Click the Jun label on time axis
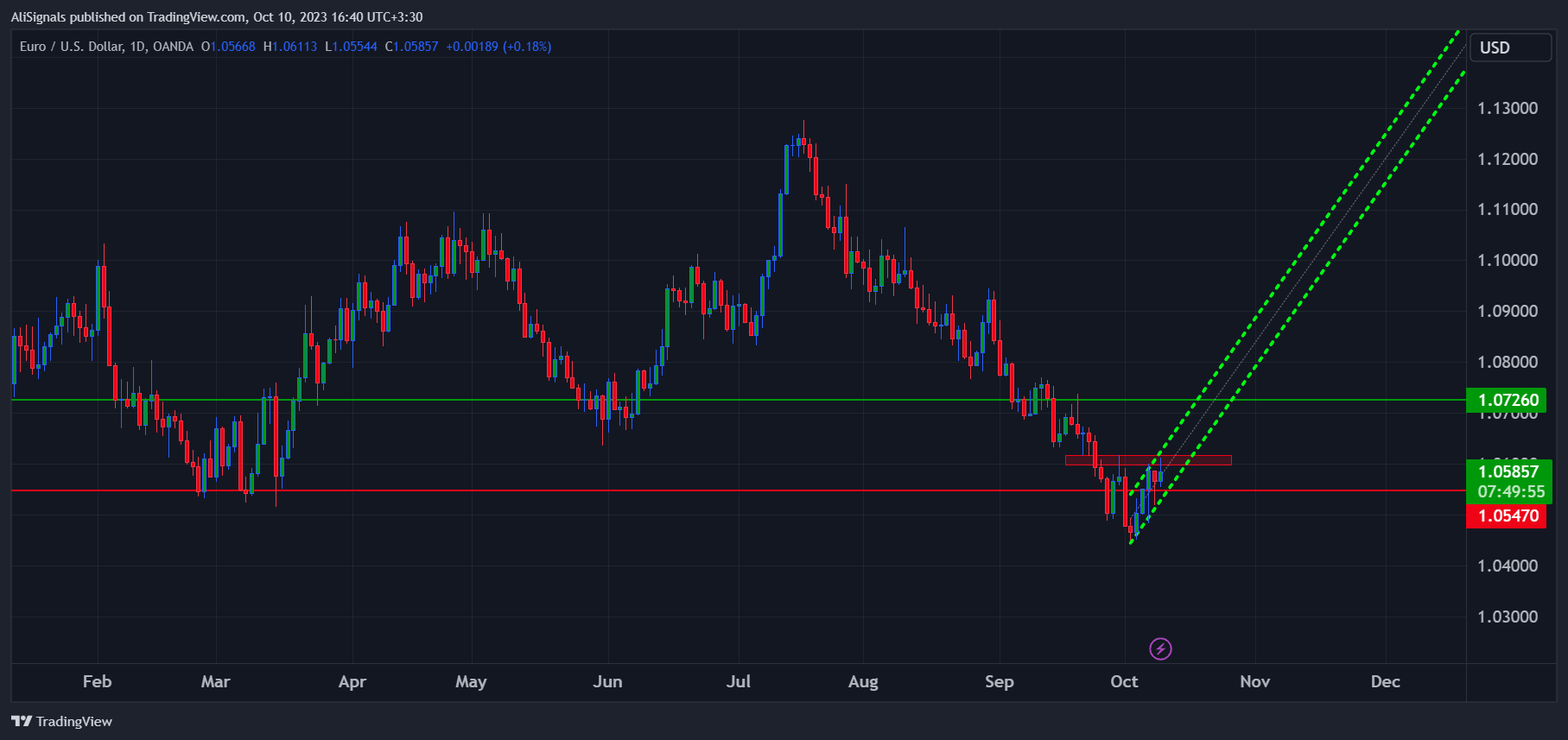The height and width of the screenshot is (740, 1568). pyautogui.click(x=607, y=681)
